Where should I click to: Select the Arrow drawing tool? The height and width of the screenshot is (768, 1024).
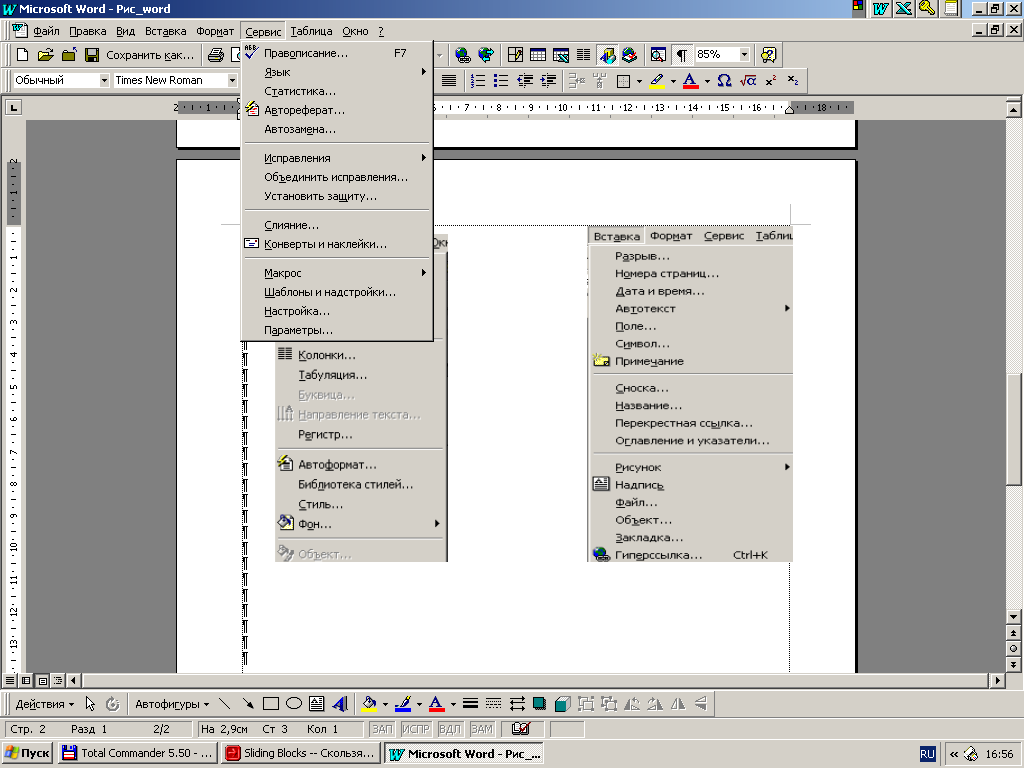(248, 704)
